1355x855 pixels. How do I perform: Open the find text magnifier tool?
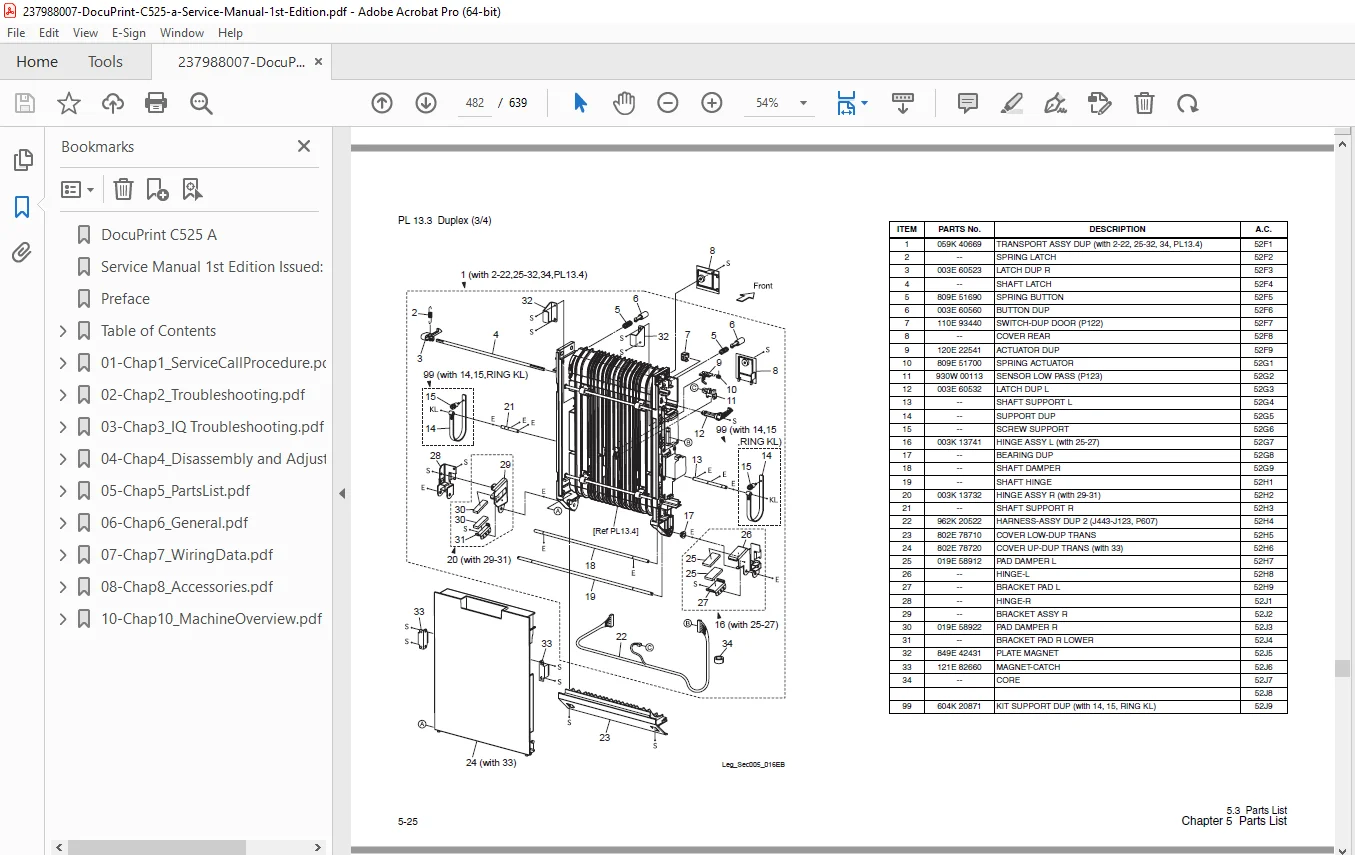tap(201, 103)
